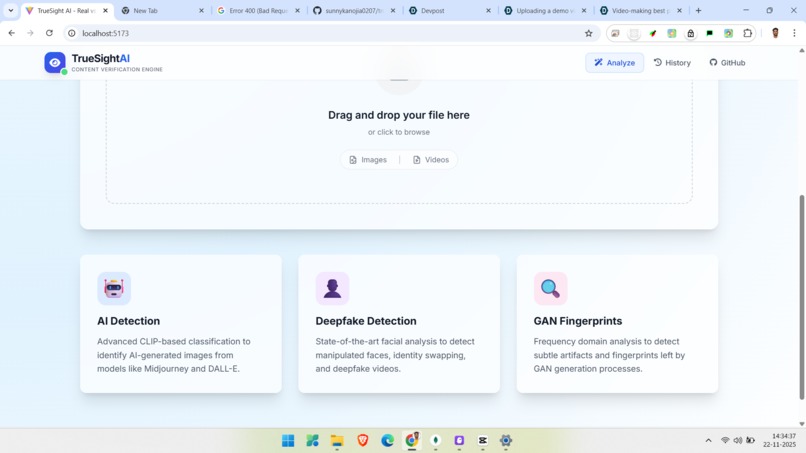Switch to the Devpost browser tab

tap(450, 10)
